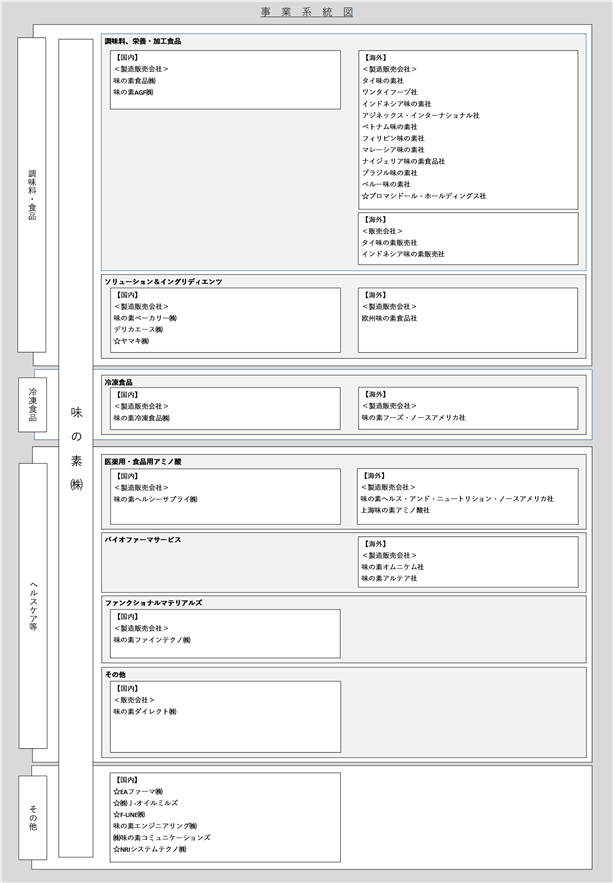
Task: Click 味の素ヘルシーサプライ㈱
Action: [155, 499]
